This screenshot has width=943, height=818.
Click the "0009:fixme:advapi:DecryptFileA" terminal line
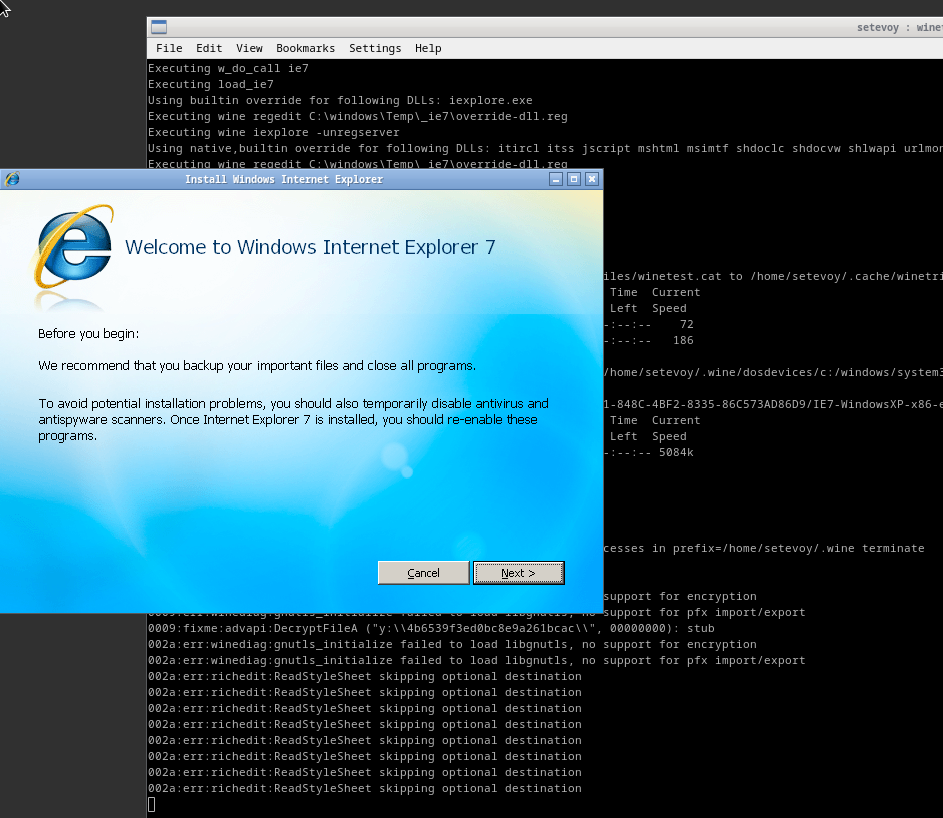point(431,629)
